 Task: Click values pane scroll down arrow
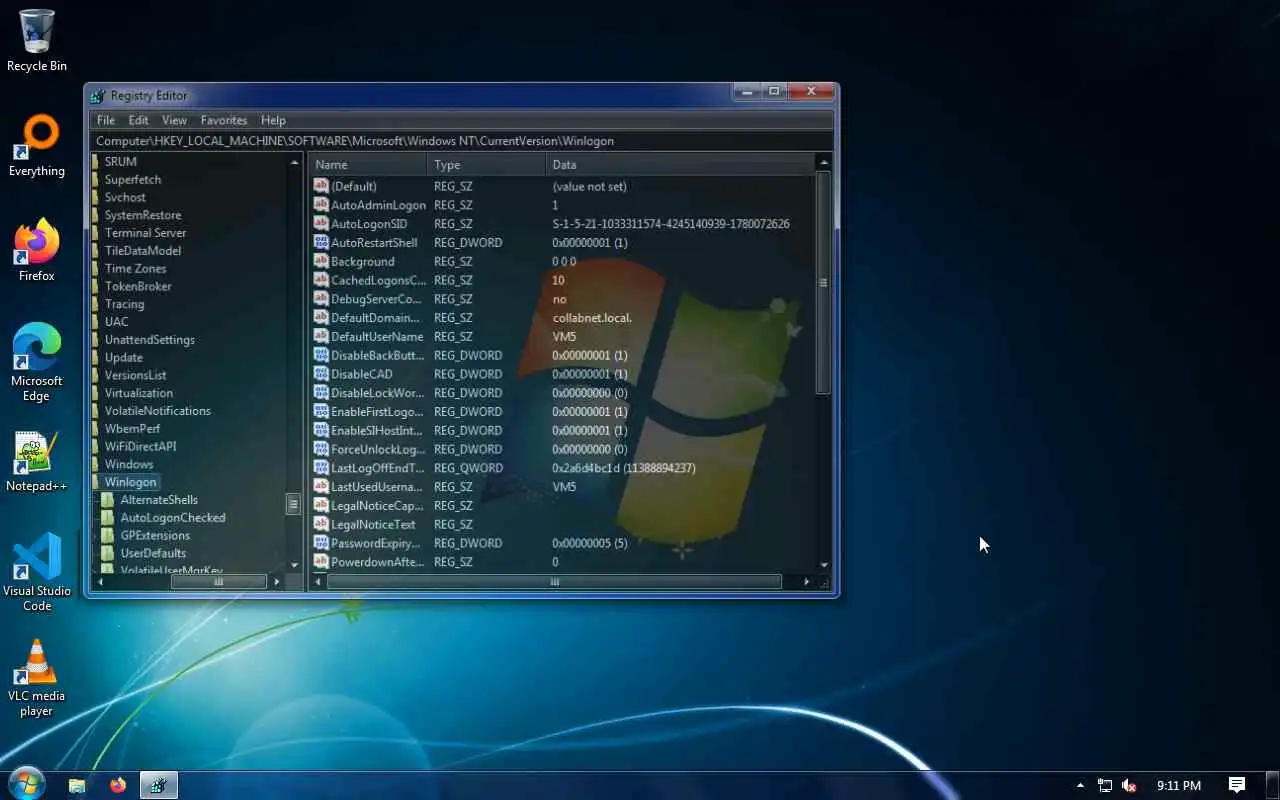pos(824,565)
